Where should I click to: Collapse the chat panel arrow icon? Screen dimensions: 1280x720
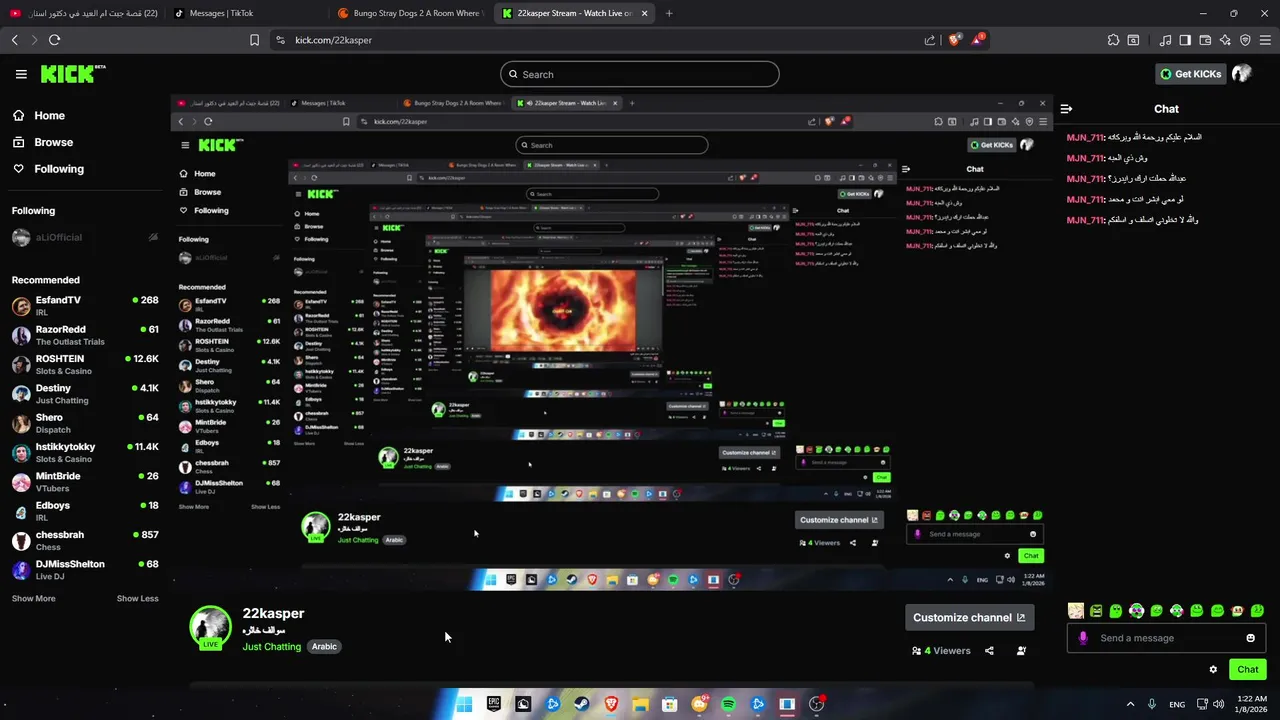tap(1066, 109)
